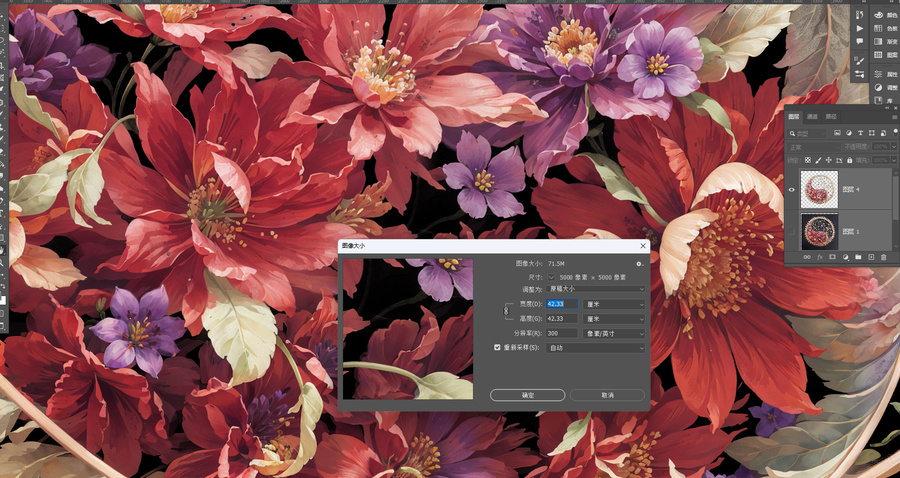
Task: Click the link layers icon
Action: 807,257
